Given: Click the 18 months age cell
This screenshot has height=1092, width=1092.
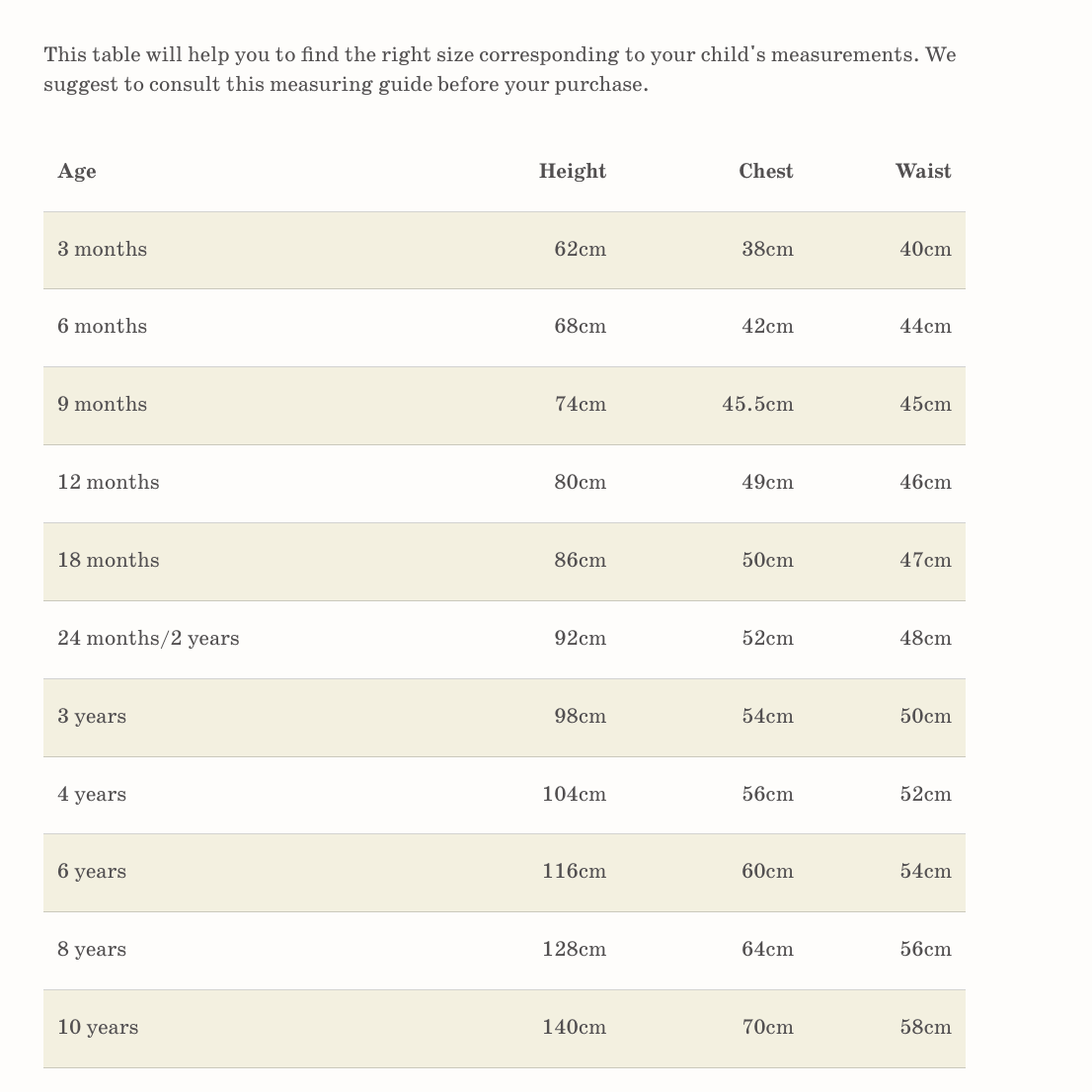Looking at the screenshot, I should point(108,561).
